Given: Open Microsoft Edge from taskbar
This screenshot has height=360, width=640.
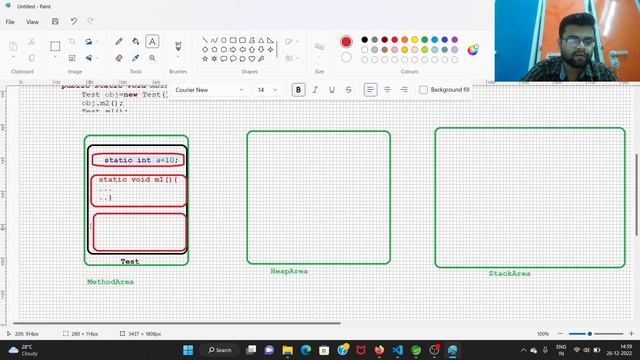Looking at the screenshot, I should coord(306,350).
